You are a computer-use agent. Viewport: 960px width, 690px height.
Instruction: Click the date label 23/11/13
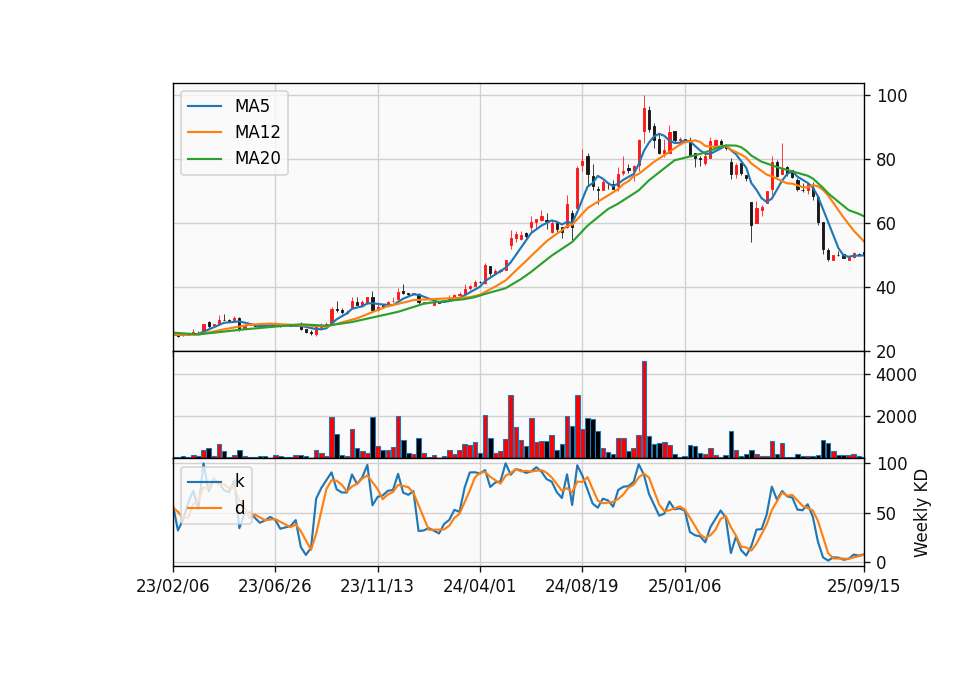coord(377,586)
